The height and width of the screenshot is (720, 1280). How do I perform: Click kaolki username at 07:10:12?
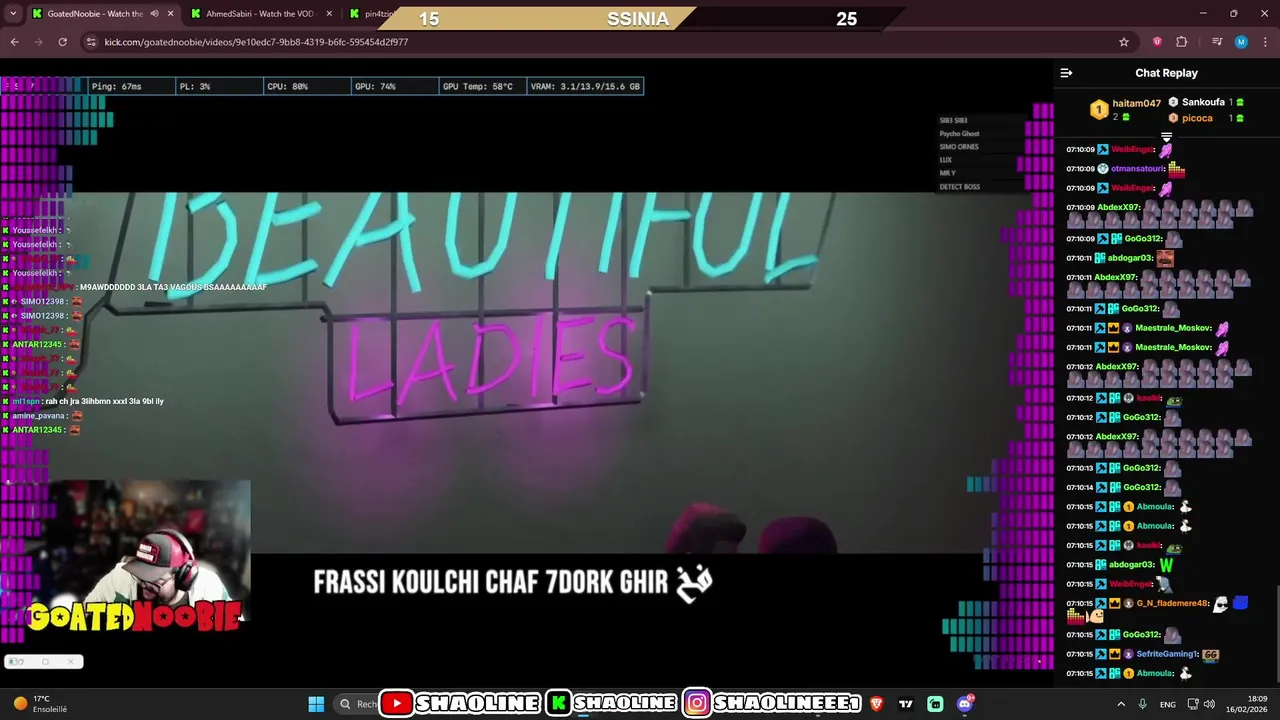[1148, 398]
